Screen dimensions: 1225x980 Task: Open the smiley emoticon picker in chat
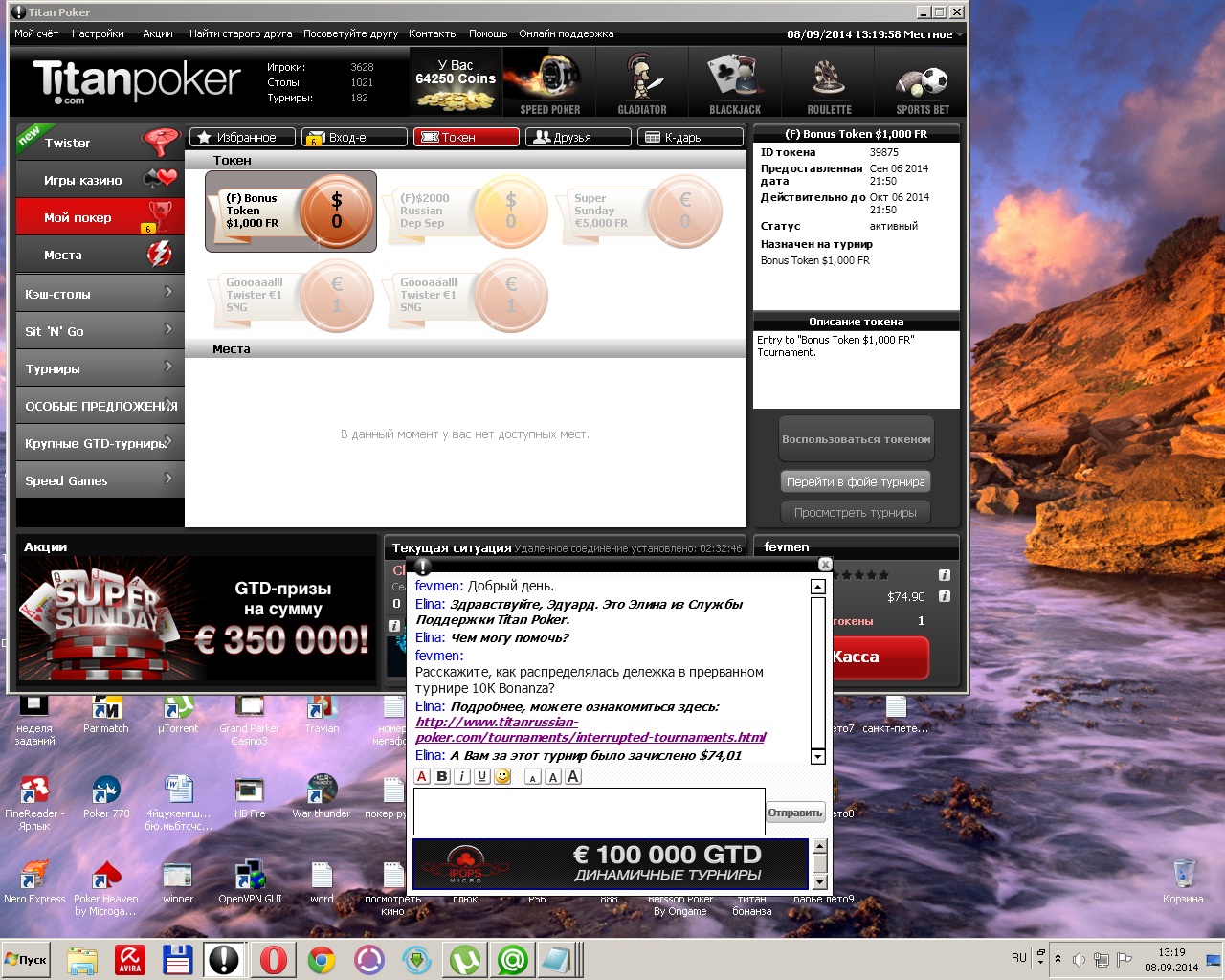[502, 776]
